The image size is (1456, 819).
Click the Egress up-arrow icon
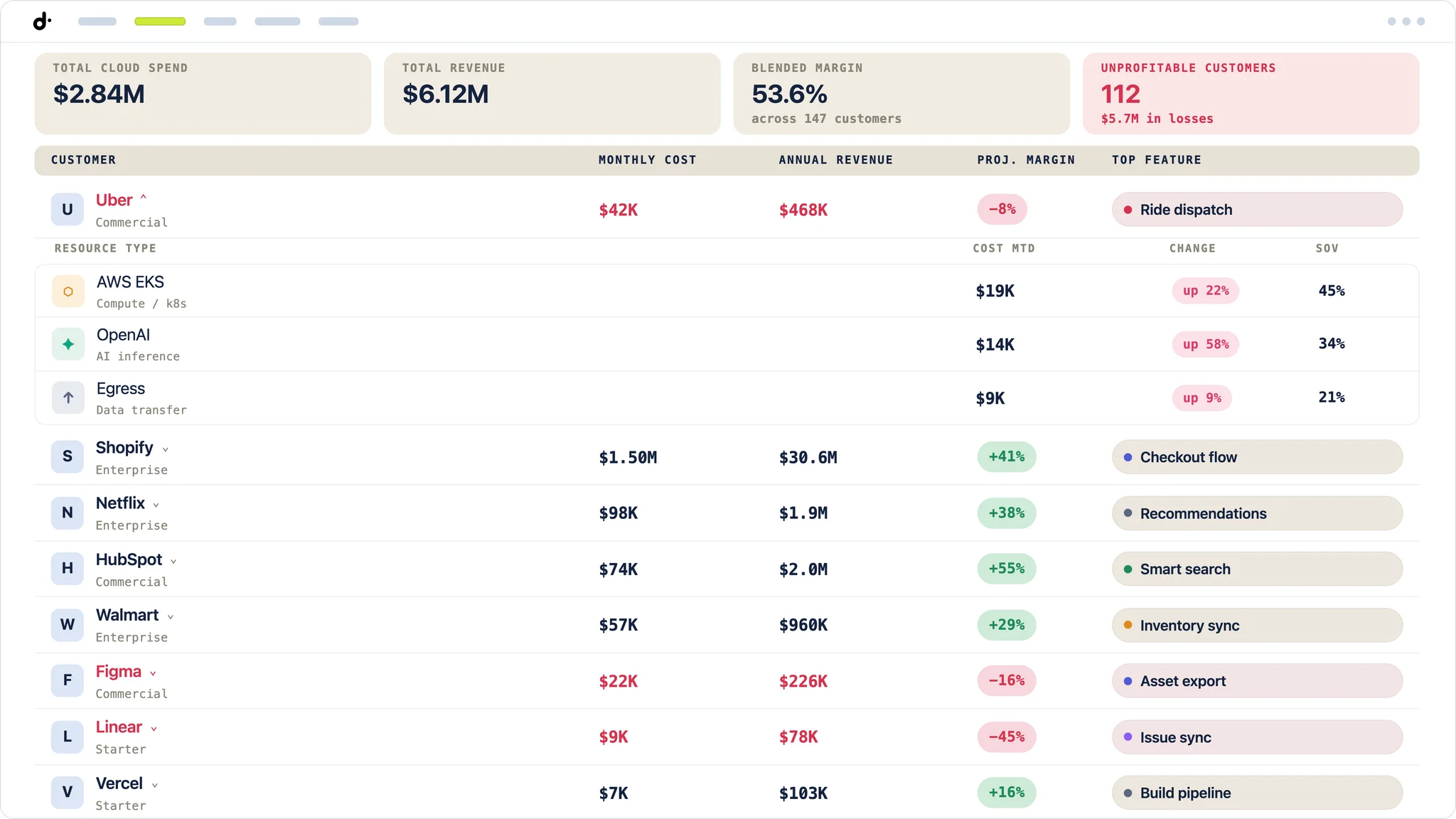68,398
